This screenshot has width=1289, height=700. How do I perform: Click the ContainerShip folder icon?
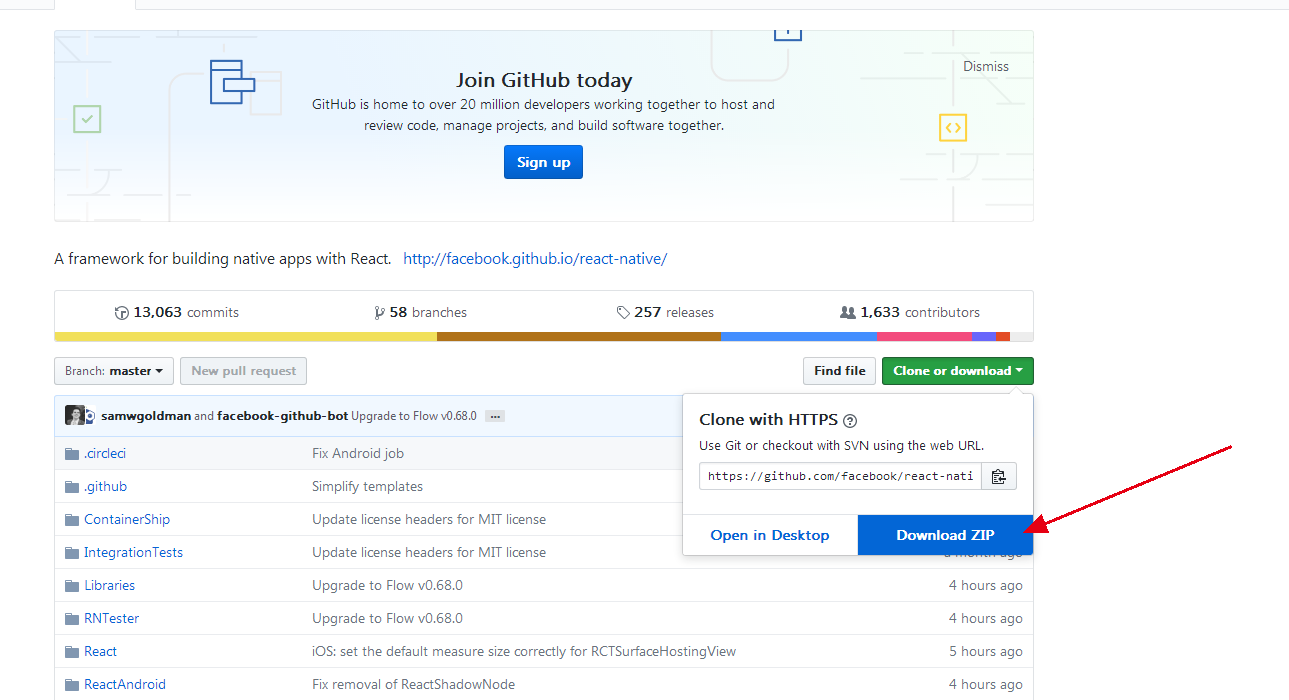[72, 520]
